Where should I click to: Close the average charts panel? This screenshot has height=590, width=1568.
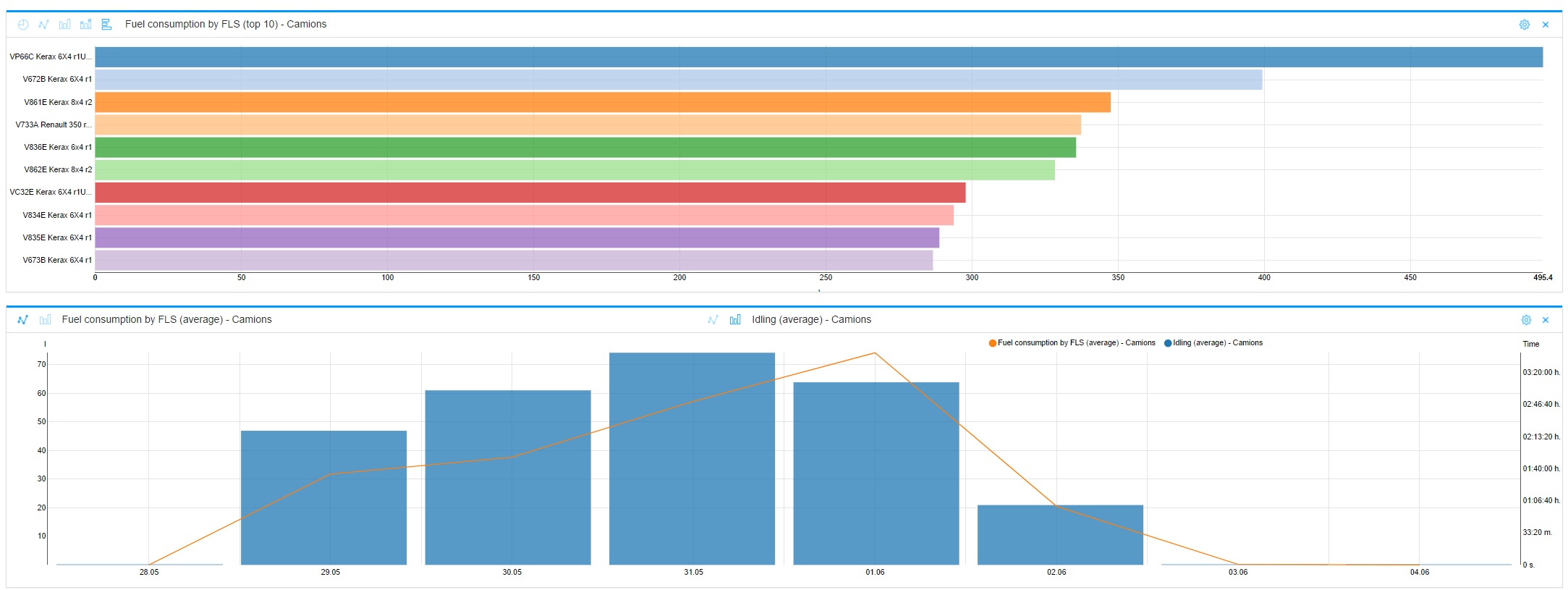pyautogui.click(x=1545, y=320)
